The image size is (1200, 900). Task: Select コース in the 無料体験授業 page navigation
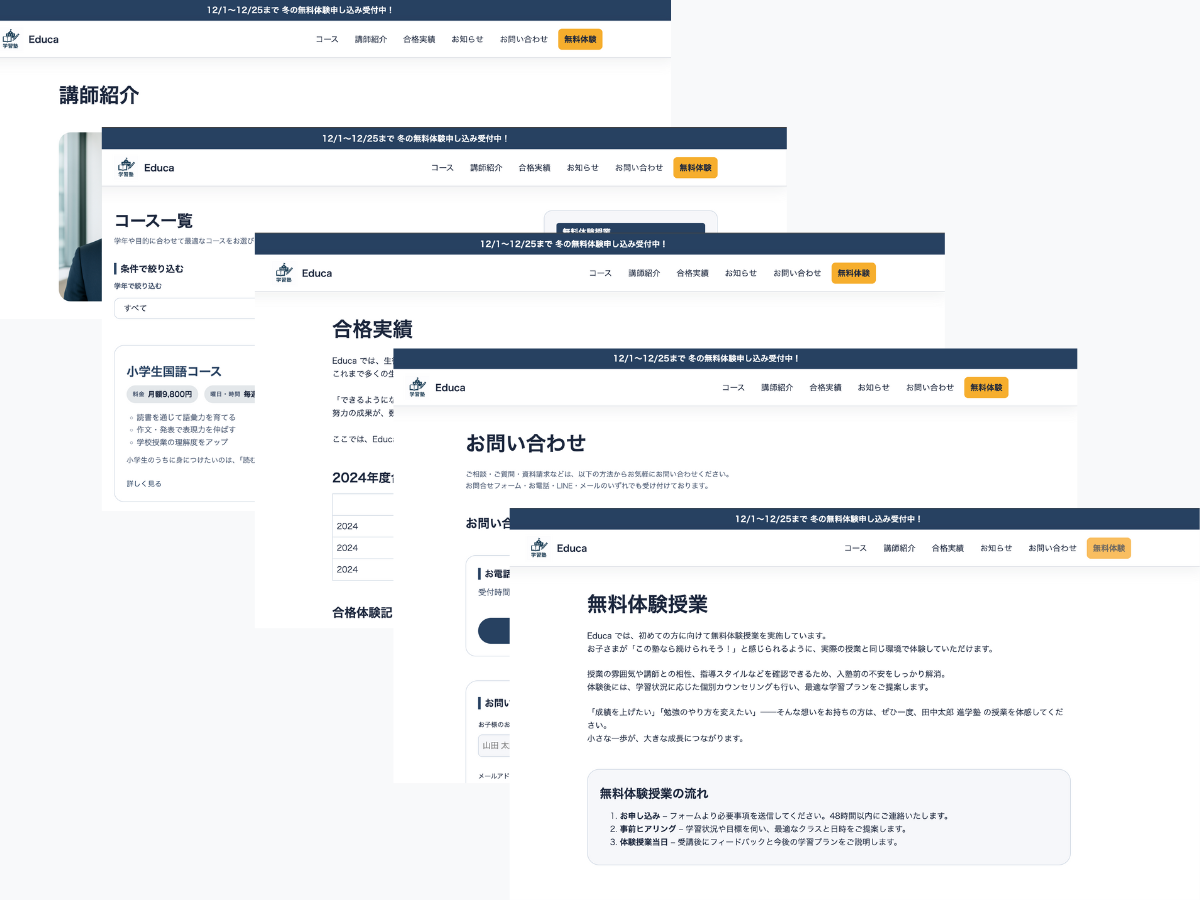pos(855,548)
